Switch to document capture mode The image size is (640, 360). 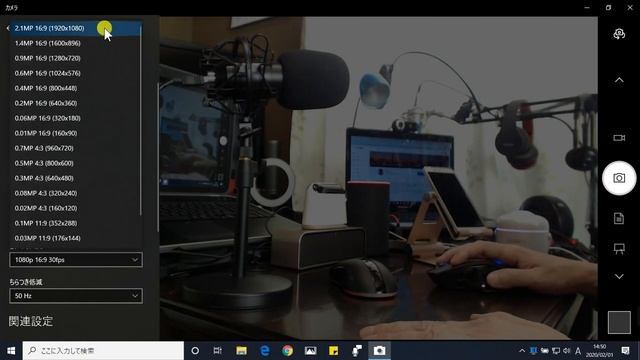point(619,218)
